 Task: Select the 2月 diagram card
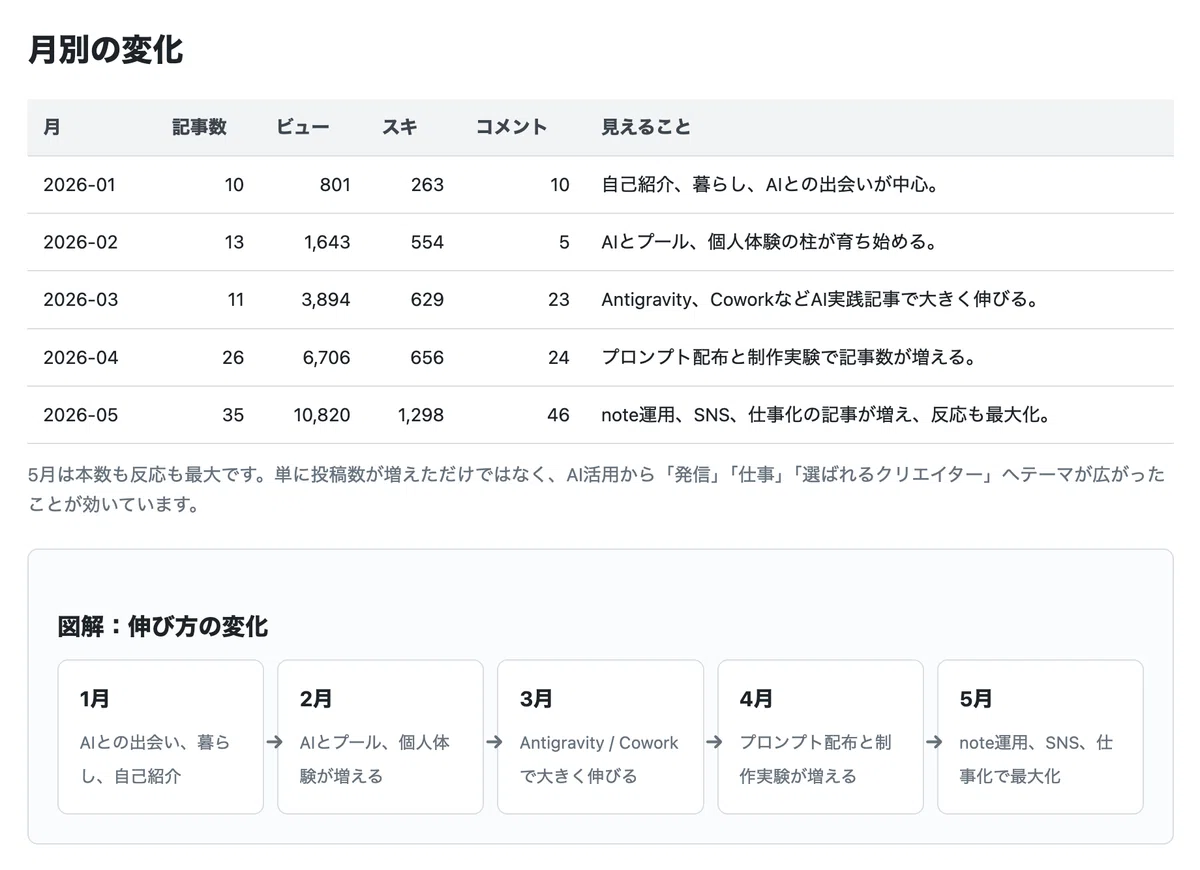click(x=381, y=737)
